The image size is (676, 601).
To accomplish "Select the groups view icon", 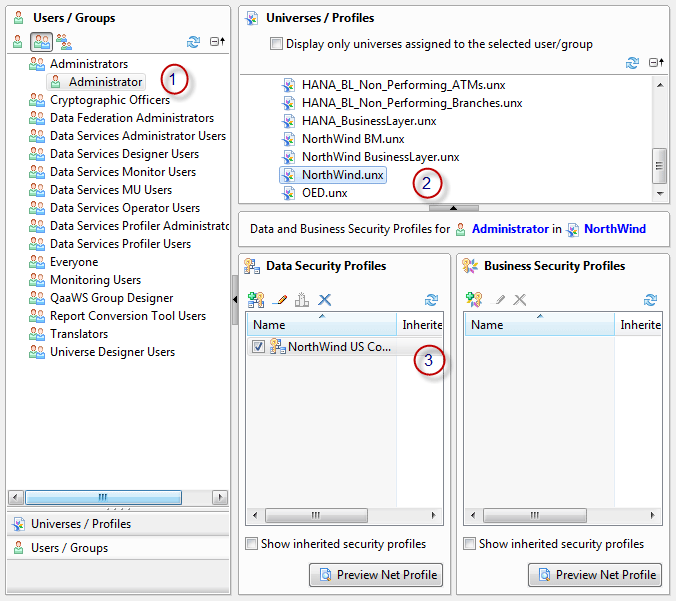I will tap(41, 42).
